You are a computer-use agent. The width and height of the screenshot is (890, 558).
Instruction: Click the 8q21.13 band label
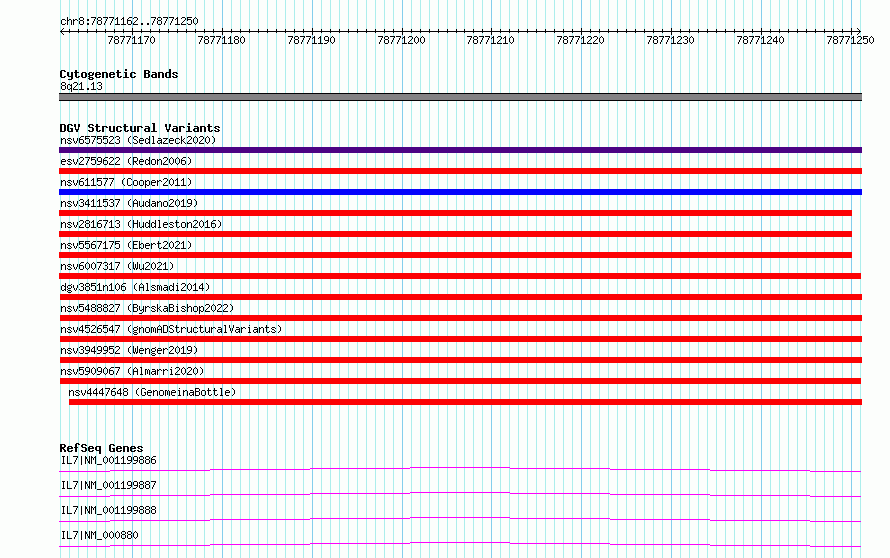coord(81,86)
